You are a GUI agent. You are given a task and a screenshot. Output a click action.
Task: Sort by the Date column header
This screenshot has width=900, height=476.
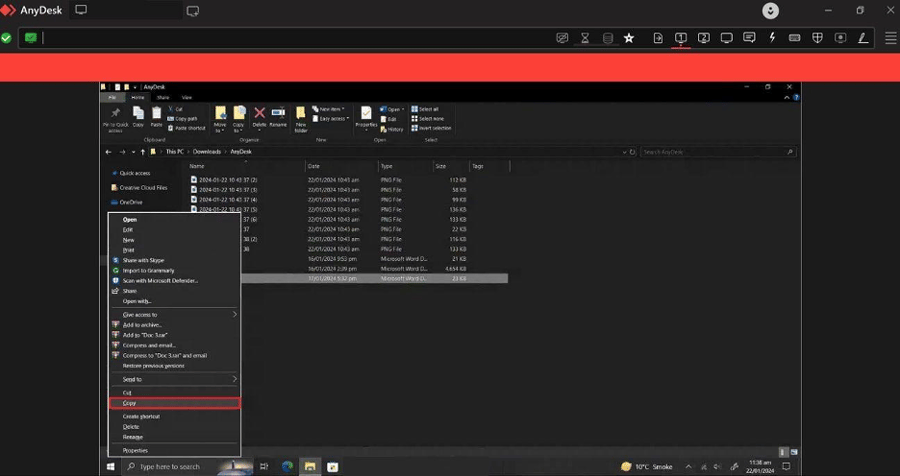(342, 166)
